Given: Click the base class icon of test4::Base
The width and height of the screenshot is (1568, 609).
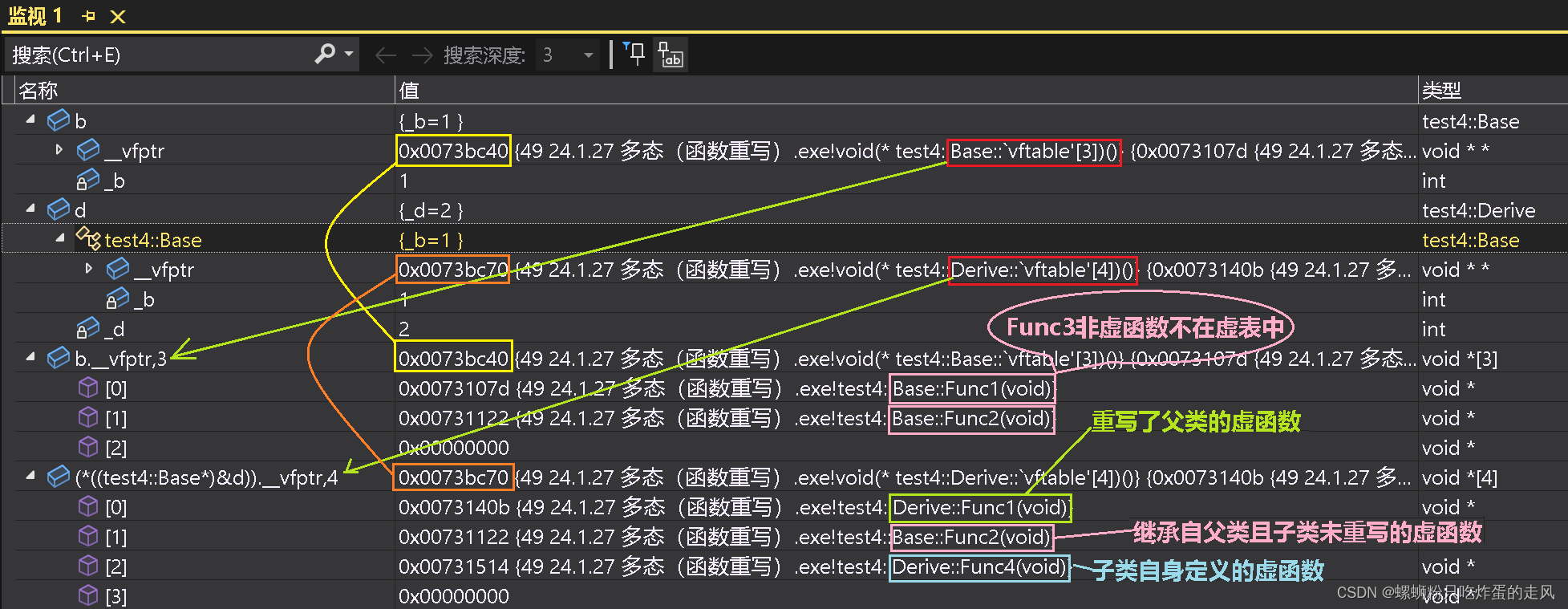Looking at the screenshot, I should pos(88,238).
